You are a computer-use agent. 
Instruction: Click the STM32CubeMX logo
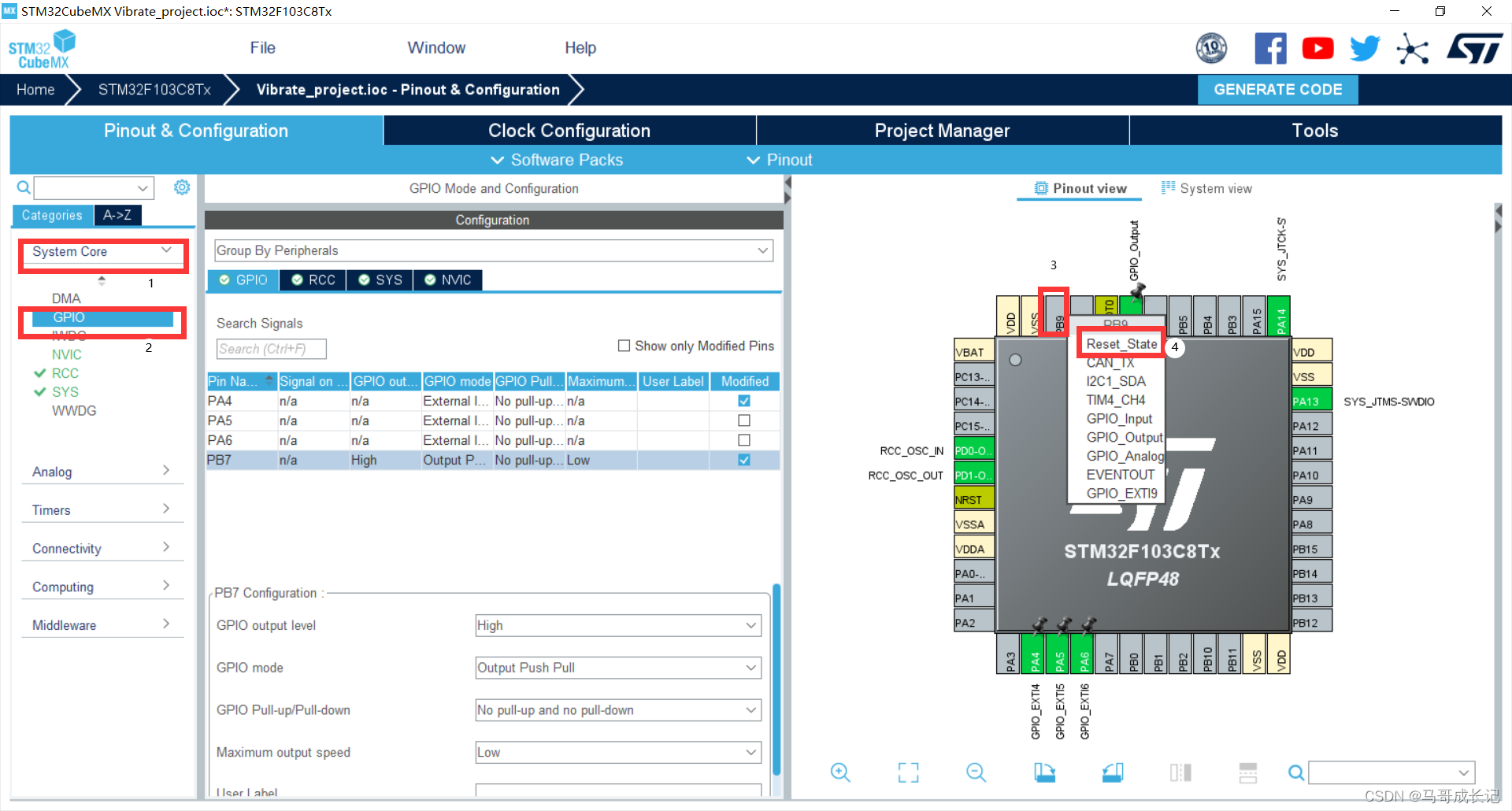42,50
